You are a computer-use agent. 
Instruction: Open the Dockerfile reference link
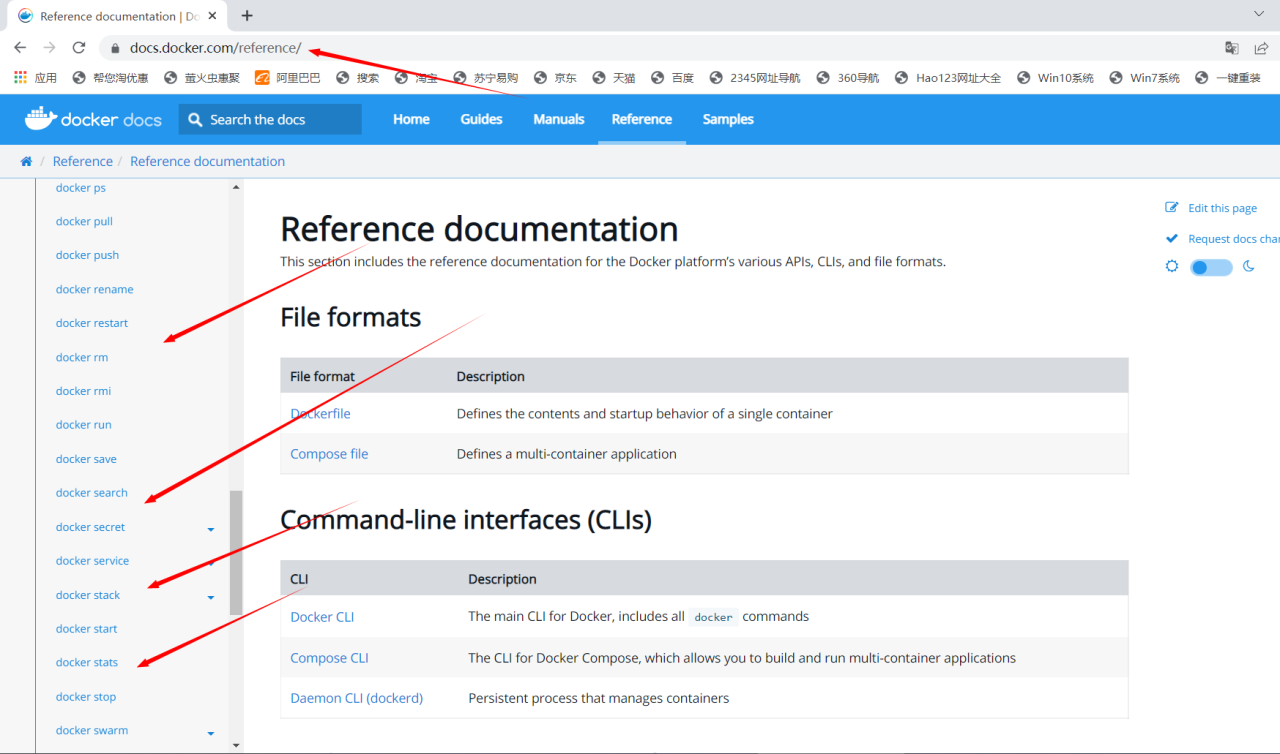point(320,413)
